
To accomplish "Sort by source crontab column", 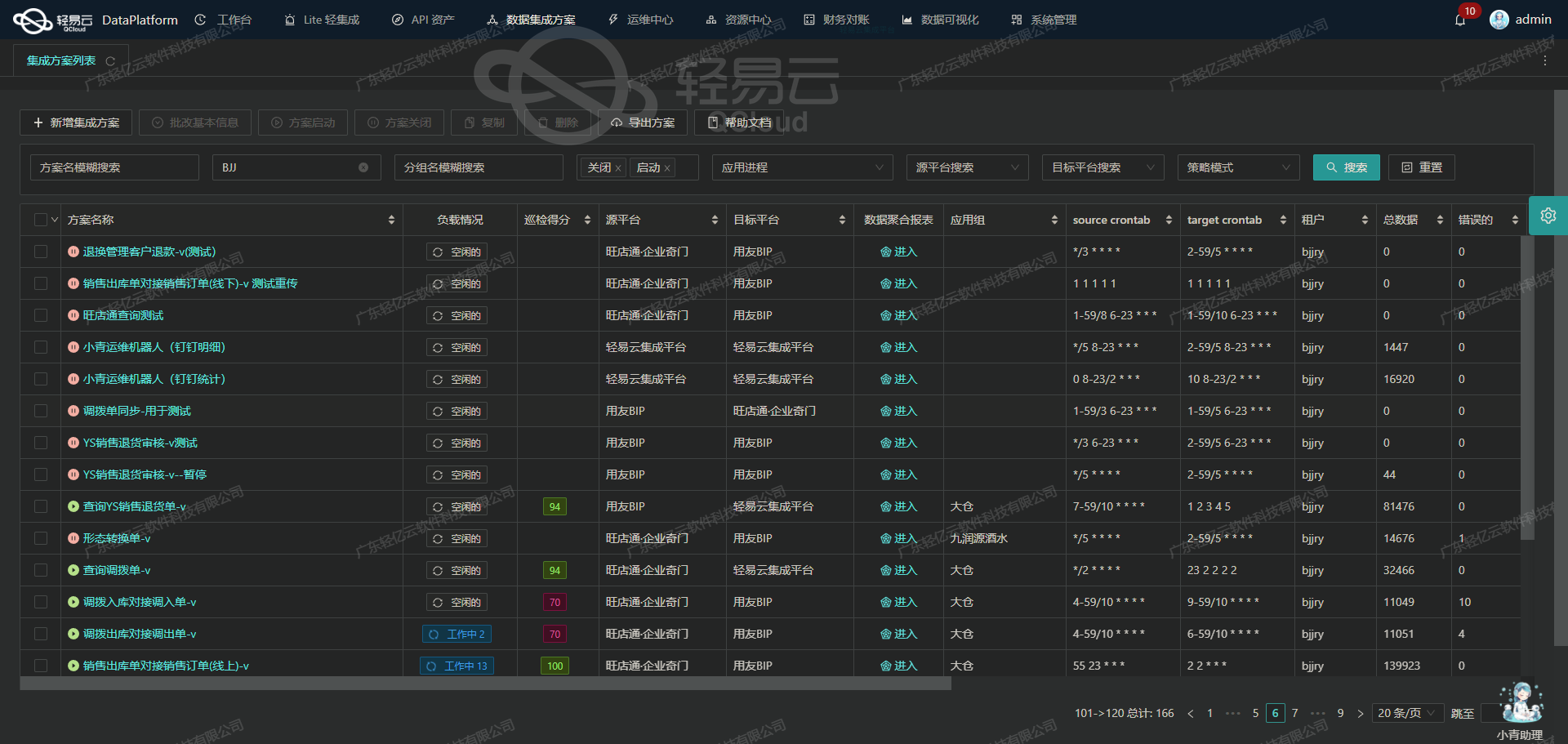I will pyautogui.click(x=1169, y=221).
